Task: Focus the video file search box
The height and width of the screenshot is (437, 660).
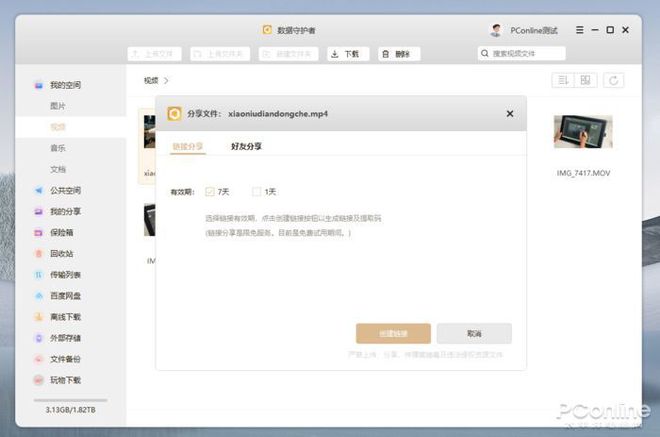Action: click(x=522, y=53)
